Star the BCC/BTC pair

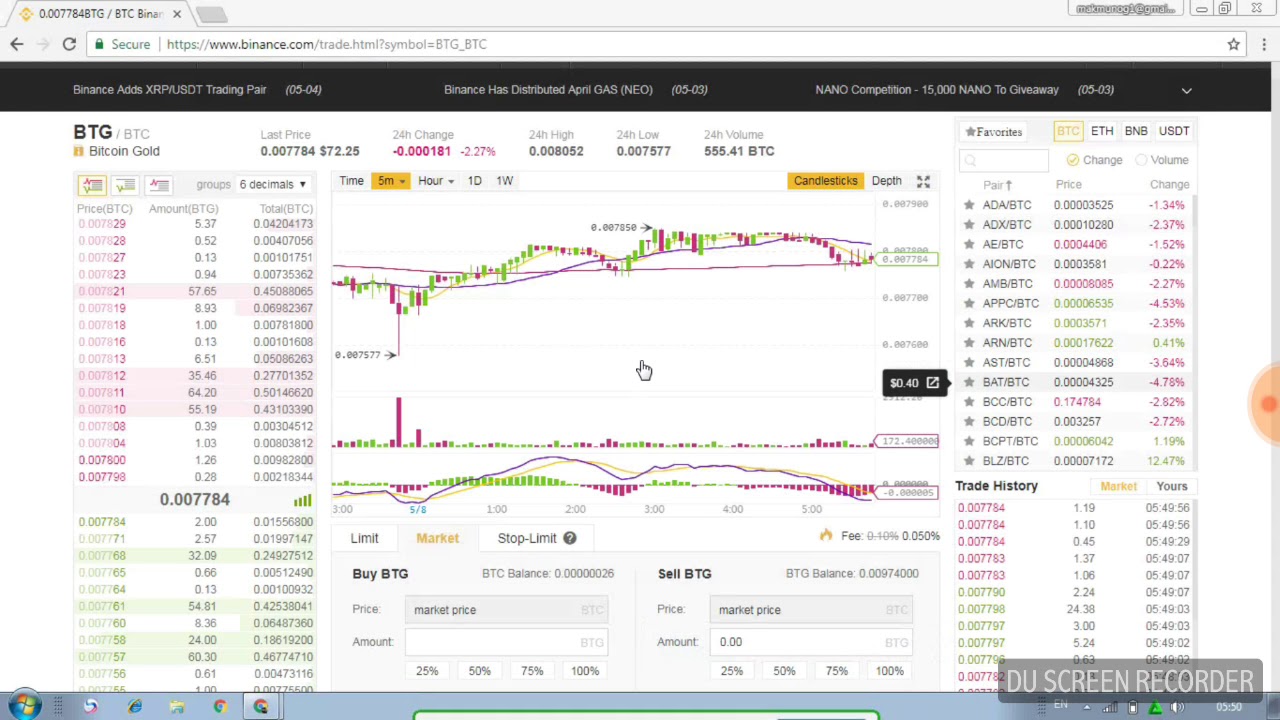pyautogui.click(x=968, y=402)
